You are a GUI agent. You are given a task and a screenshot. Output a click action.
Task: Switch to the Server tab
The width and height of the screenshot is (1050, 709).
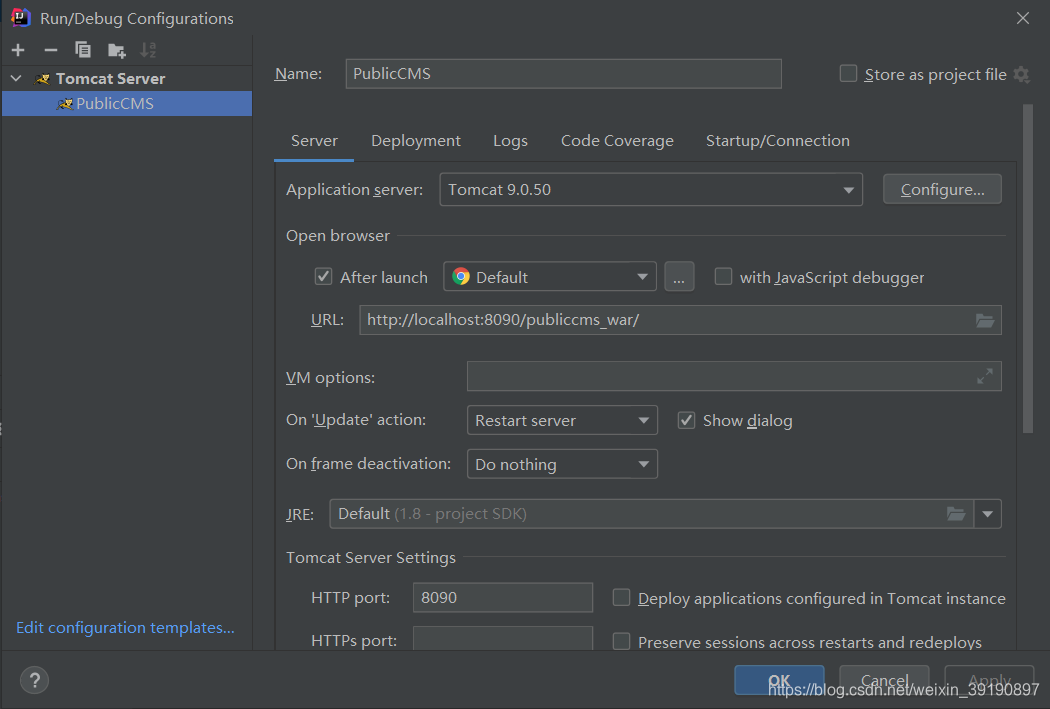(x=314, y=141)
